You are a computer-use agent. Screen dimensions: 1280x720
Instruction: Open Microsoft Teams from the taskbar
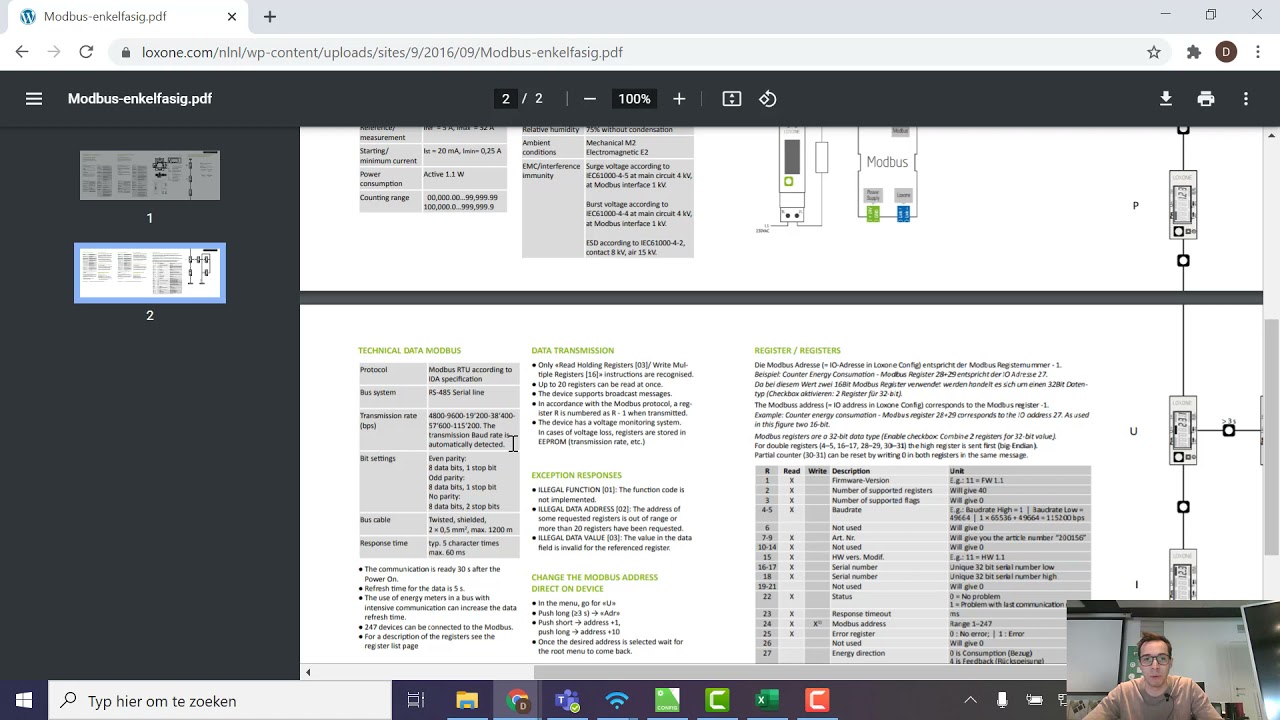[x=567, y=700]
